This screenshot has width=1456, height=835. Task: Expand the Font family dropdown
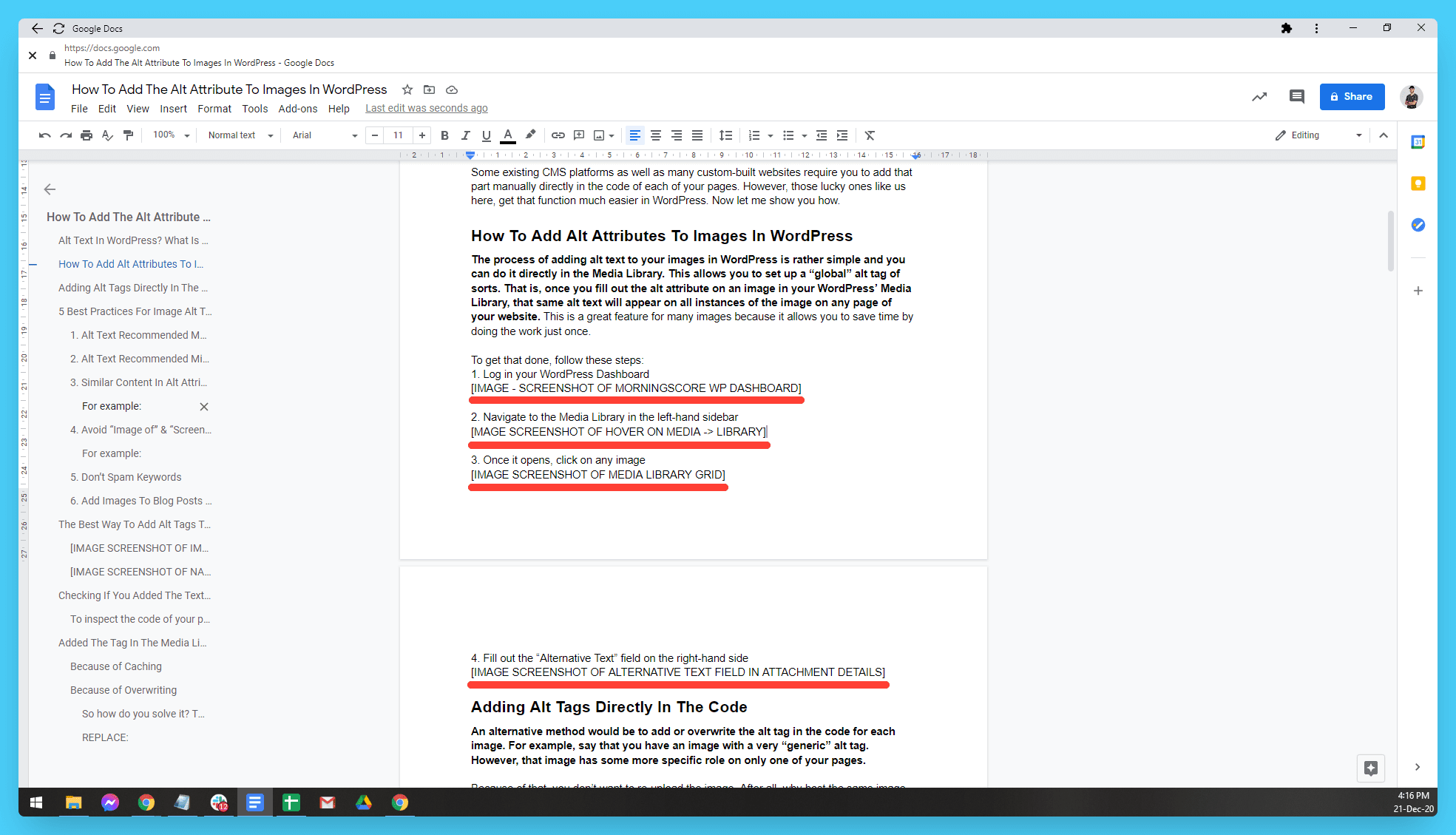354,135
